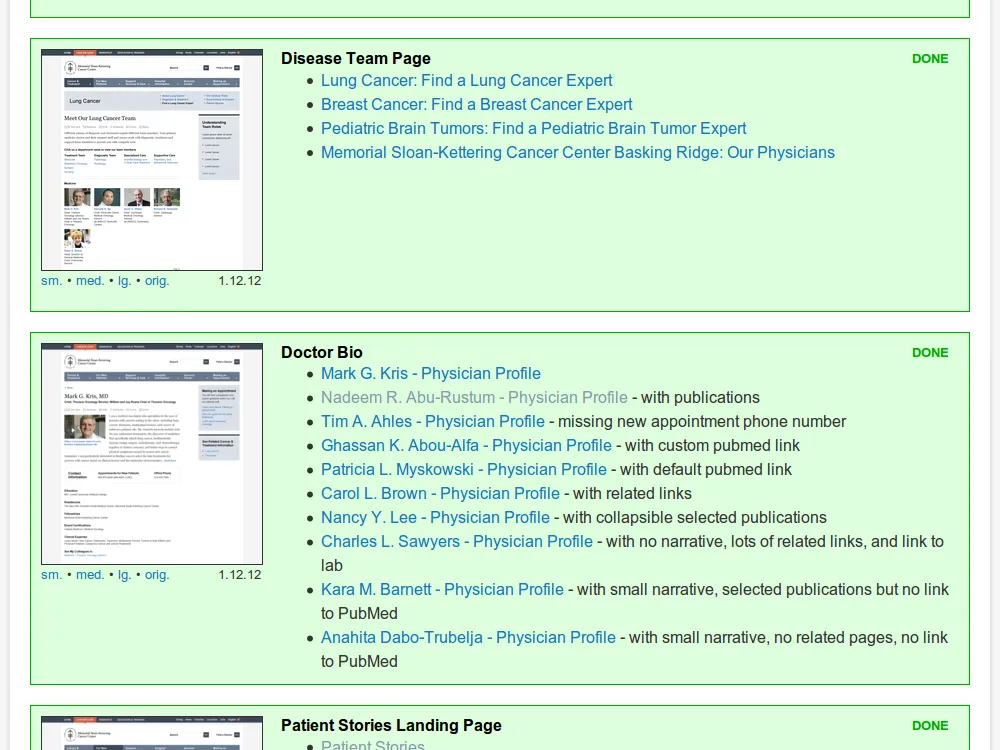
Task: Open the Disease Team Page thumbnail image
Action: (x=152, y=160)
